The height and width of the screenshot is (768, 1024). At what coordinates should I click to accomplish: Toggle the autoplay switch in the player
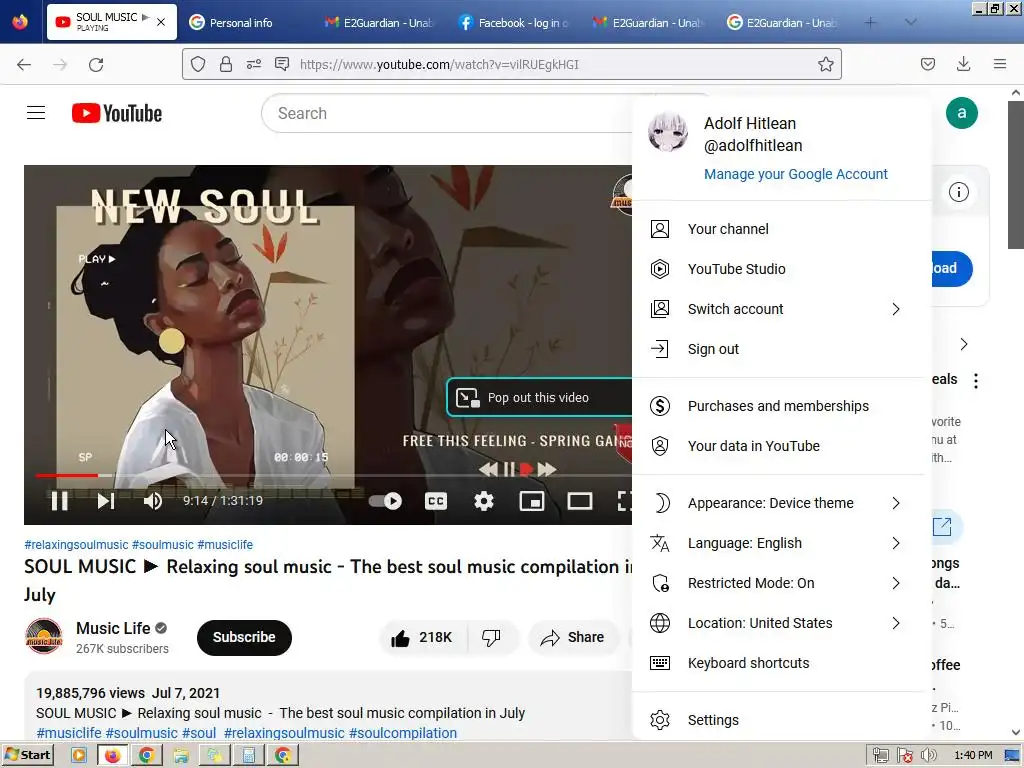point(385,501)
